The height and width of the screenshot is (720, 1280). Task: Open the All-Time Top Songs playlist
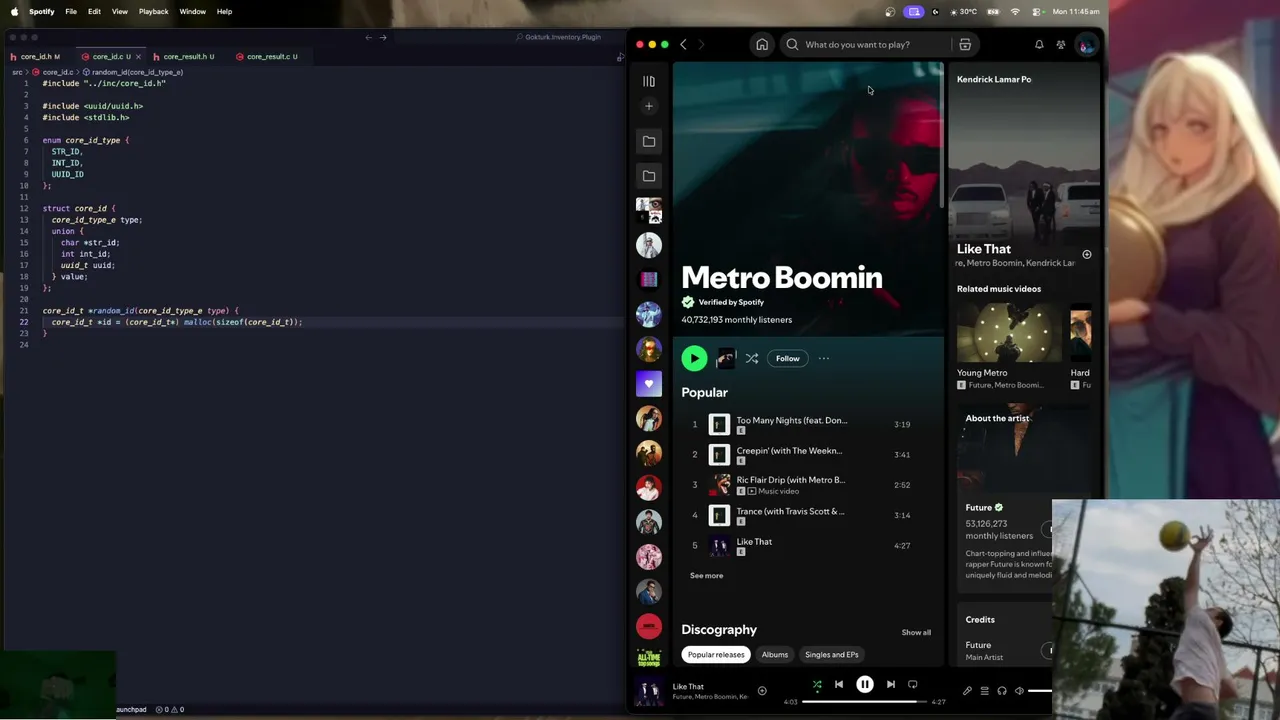click(x=649, y=659)
